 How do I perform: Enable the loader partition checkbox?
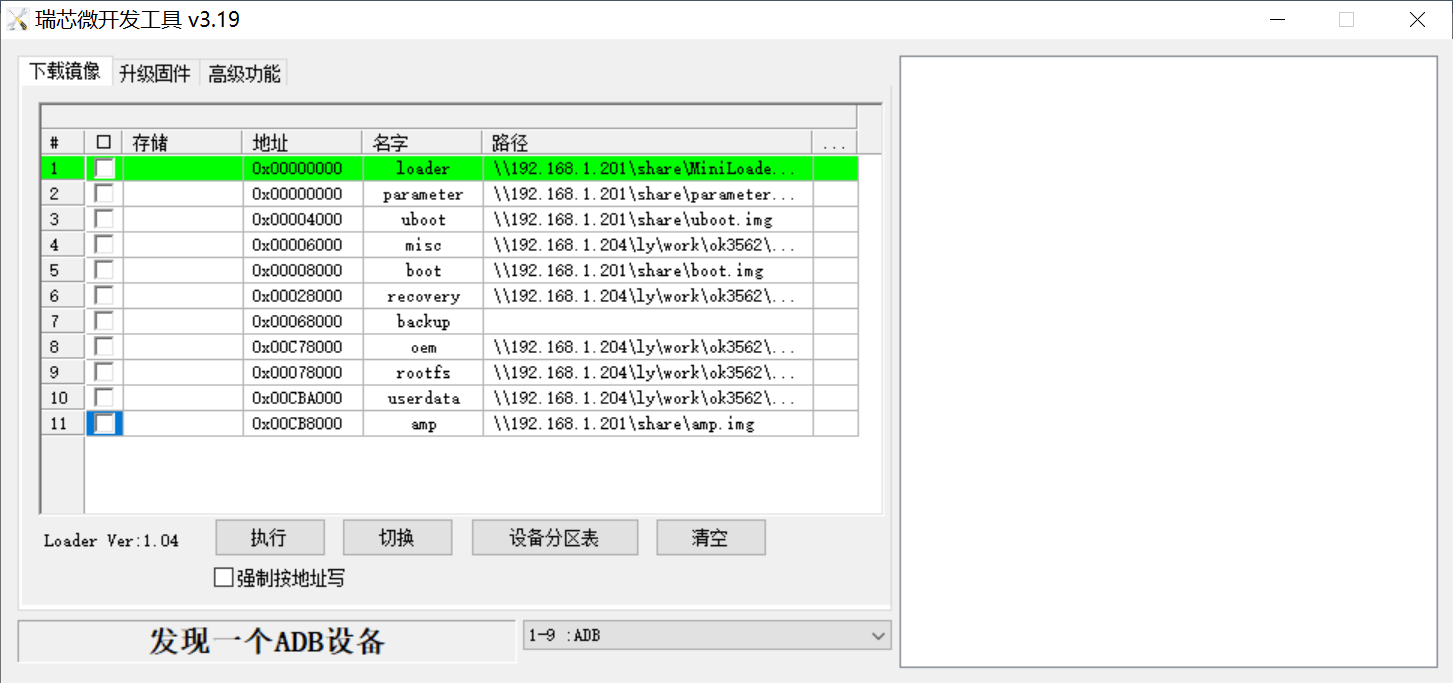[104, 168]
